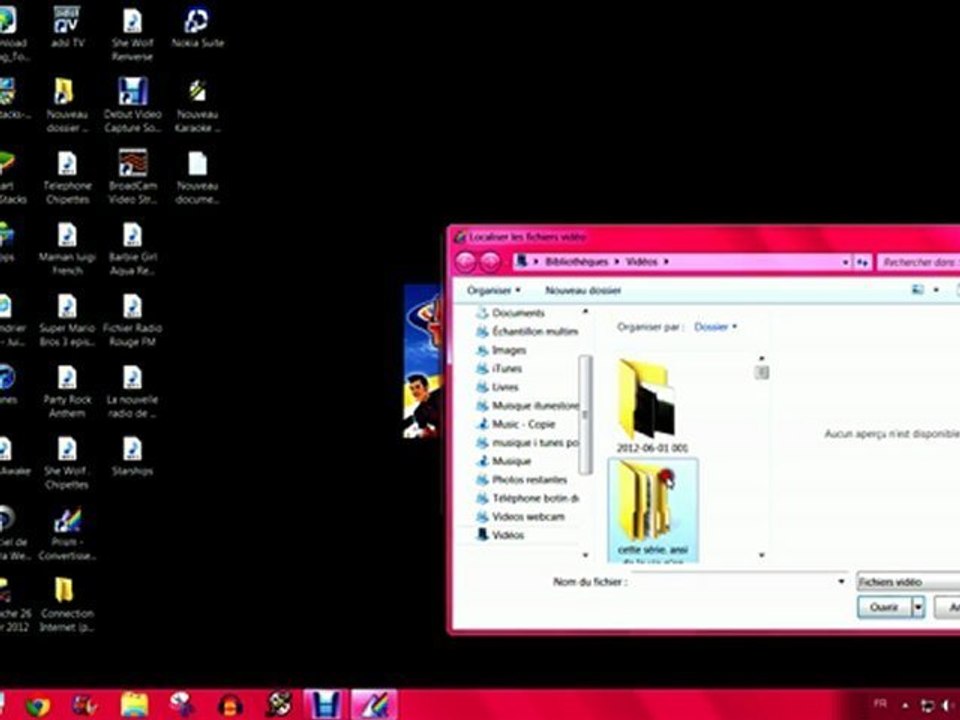Viewport: 960px width, 720px height.
Task: Open the Nokia Suite desktop icon
Action: (197, 28)
